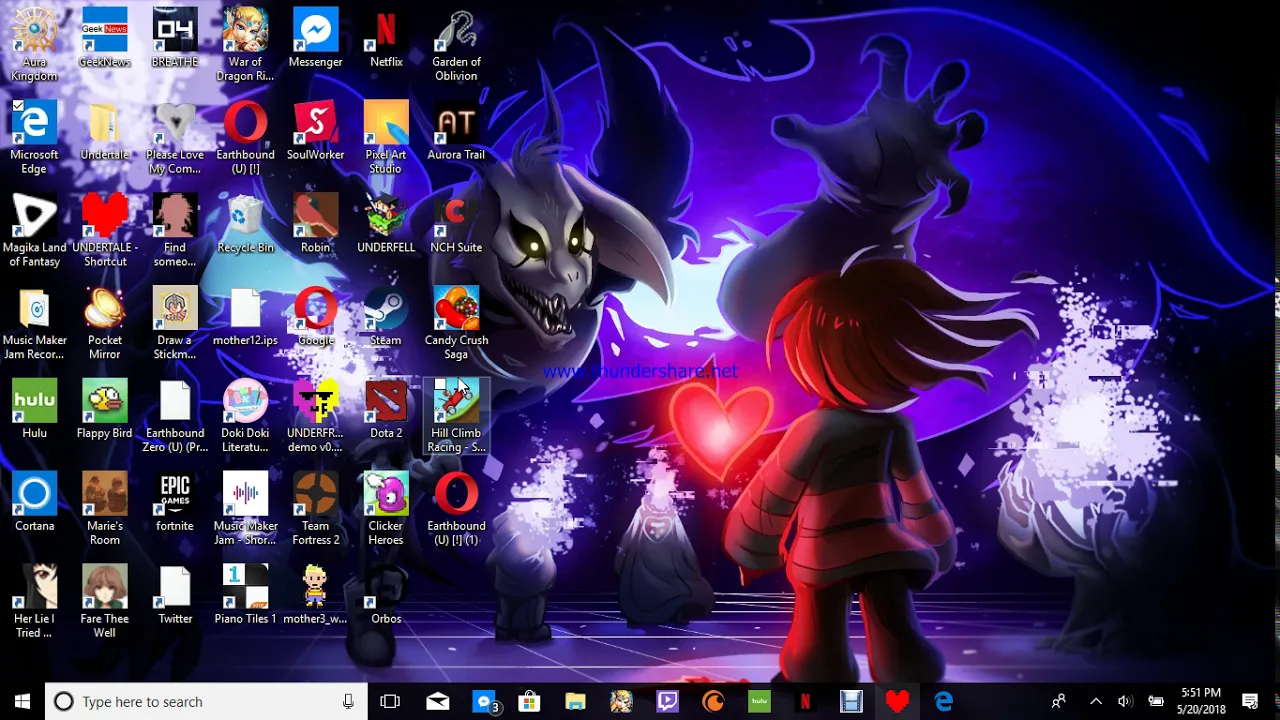Select the mother3_w... desktop icon

[x=315, y=596]
